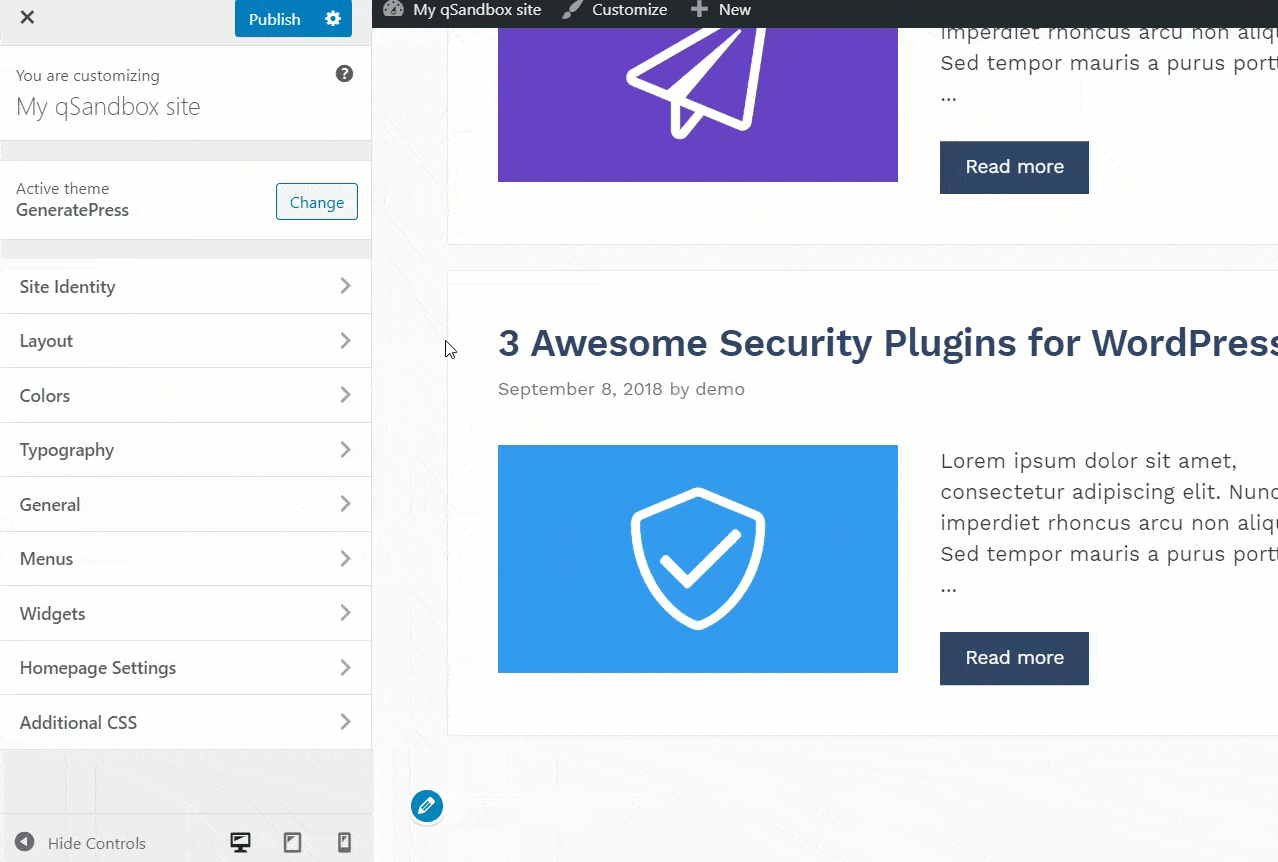This screenshot has width=1278, height=862.
Task: Switch to tablet preview device icon
Action: pos(292,843)
